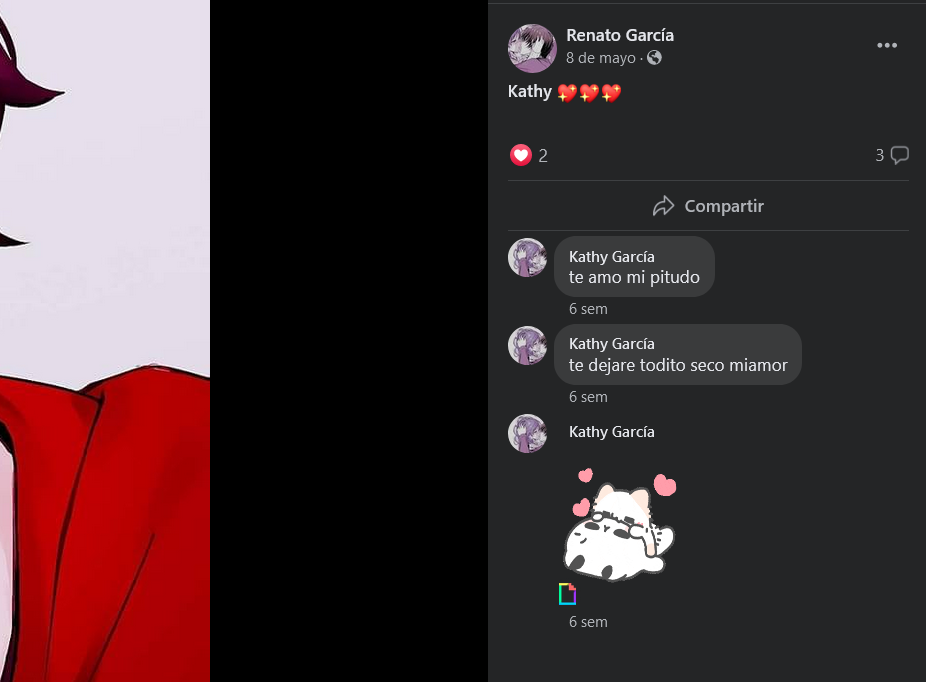The image size is (926, 682).
Task: Click the globe public audience icon
Action: [x=654, y=57]
